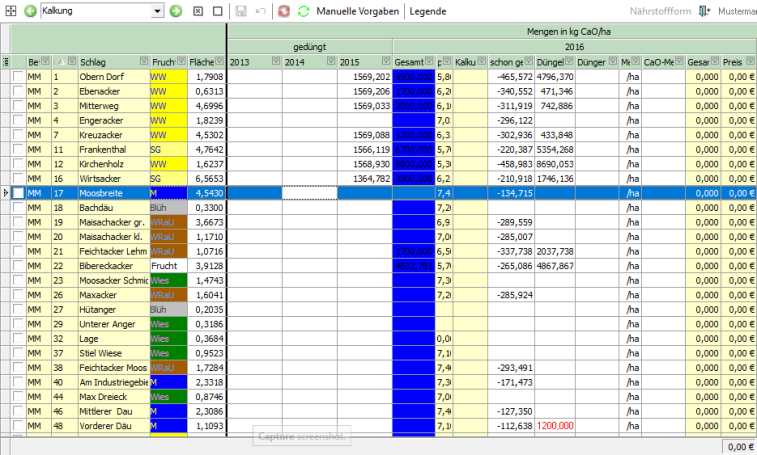Screen dimensions: 757x455
Task: Click the sort triangle in the number column header
Action: [x=61, y=62]
